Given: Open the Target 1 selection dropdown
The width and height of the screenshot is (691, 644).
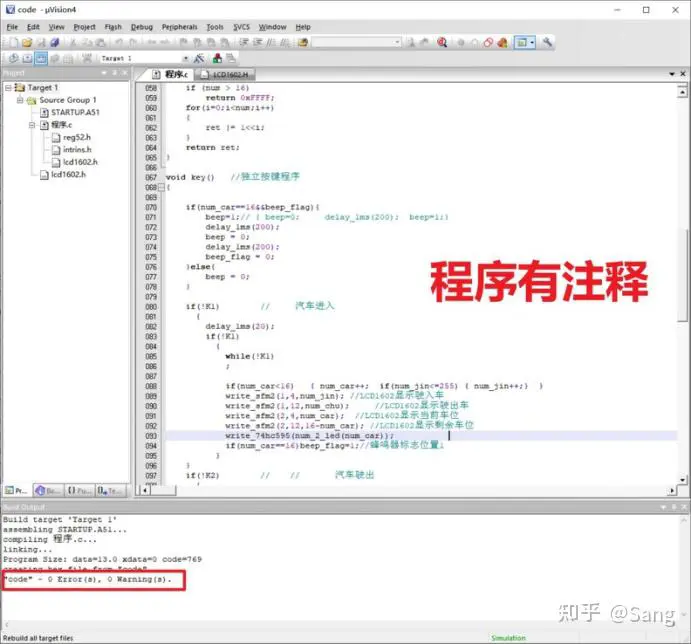Looking at the screenshot, I should click(186, 58).
